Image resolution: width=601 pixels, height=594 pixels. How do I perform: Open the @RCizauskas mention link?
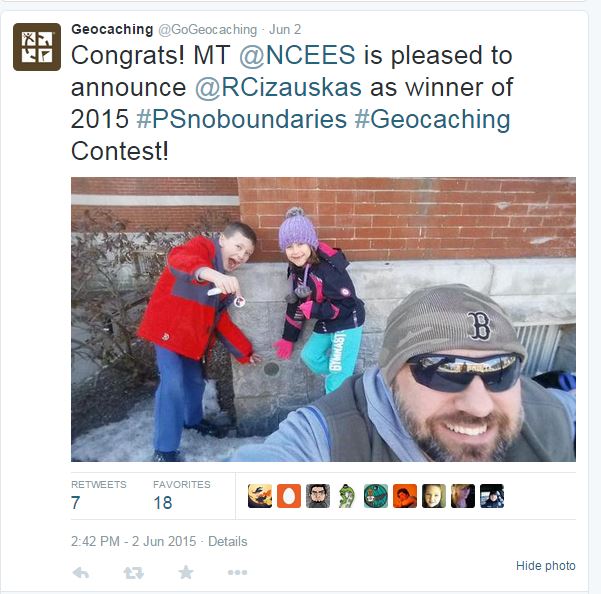coord(279,88)
